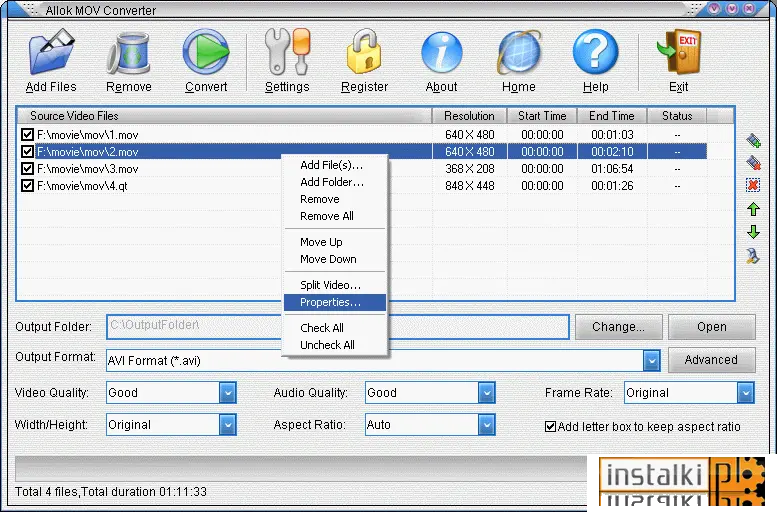Image resolution: width=777 pixels, height=512 pixels.
Task: Click the Exit door icon
Action: [x=678, y=52]
